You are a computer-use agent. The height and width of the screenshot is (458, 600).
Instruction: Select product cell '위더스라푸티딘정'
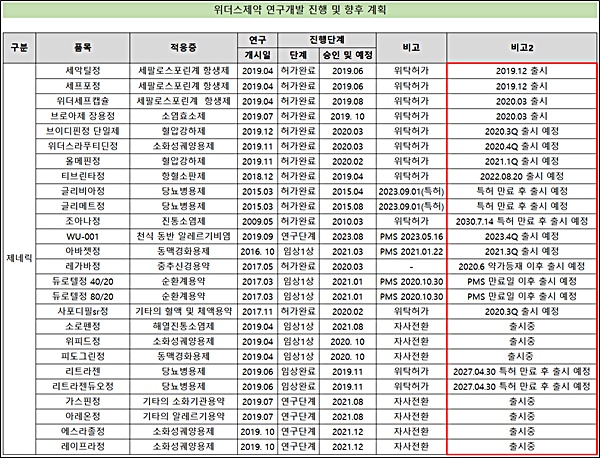[83, 146]
